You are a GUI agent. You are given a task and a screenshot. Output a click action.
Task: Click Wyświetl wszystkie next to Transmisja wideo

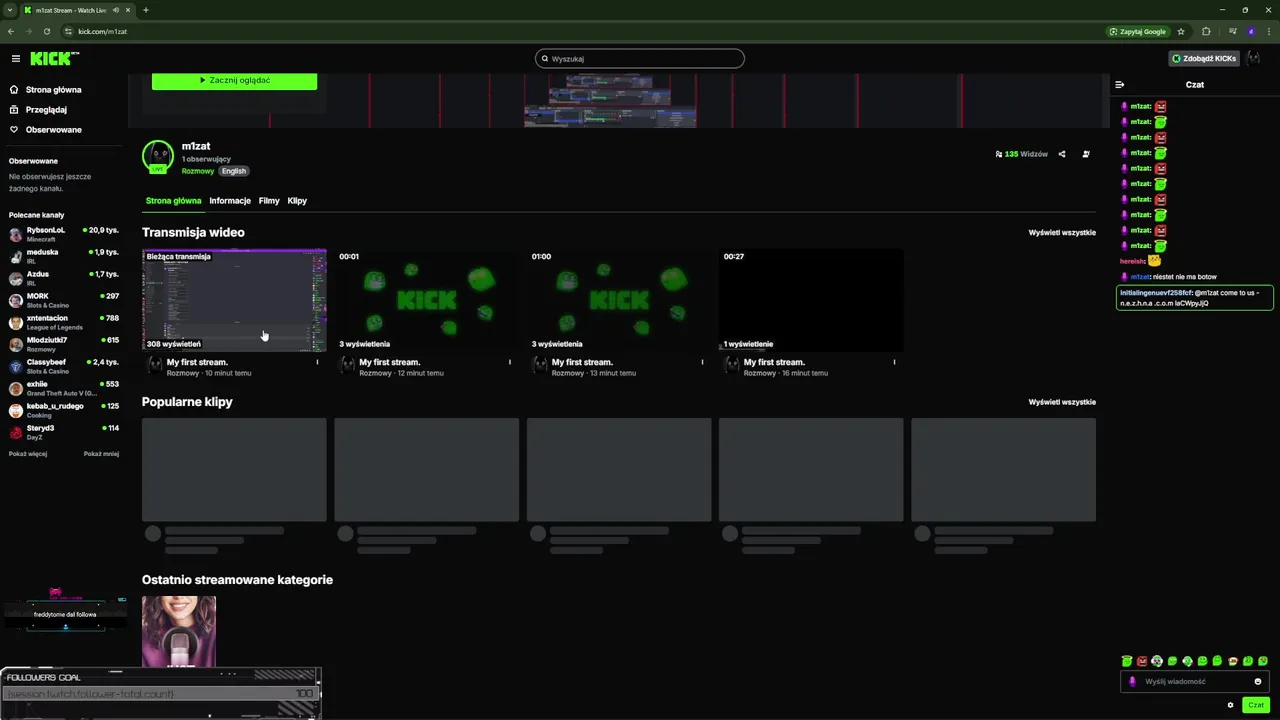(1062, 232)
